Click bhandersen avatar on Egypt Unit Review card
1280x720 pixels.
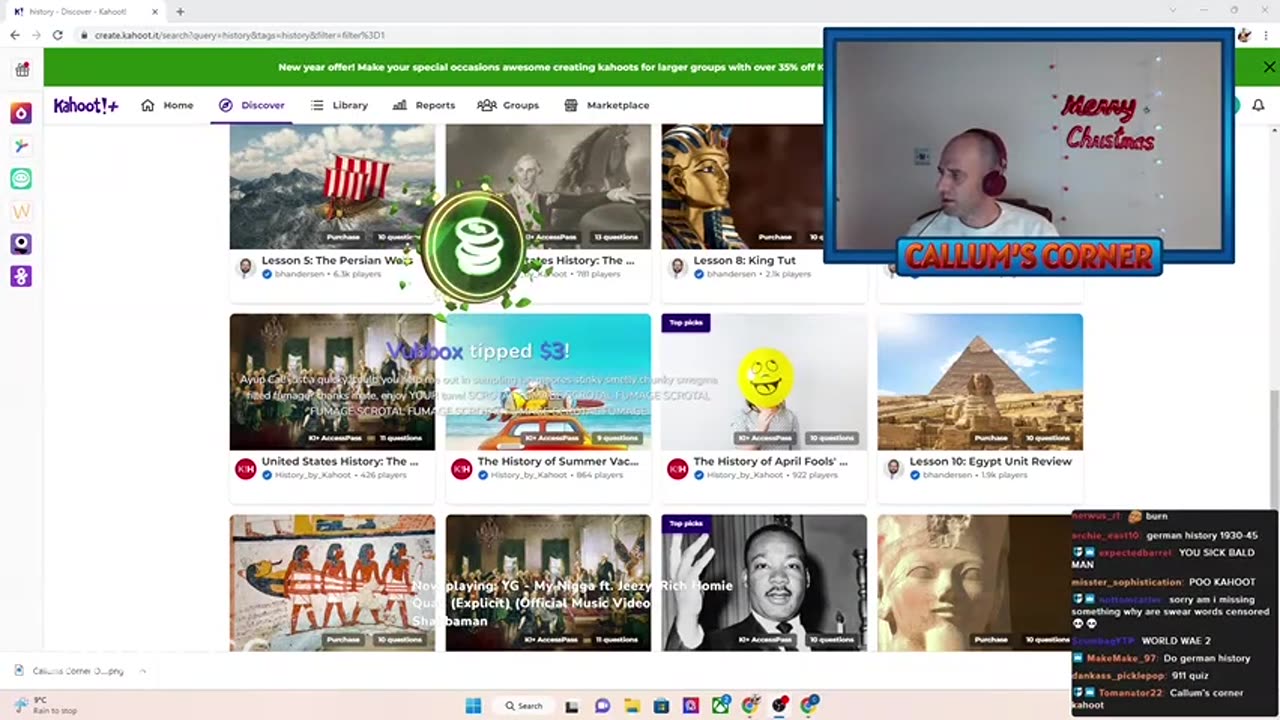point(893,468)
